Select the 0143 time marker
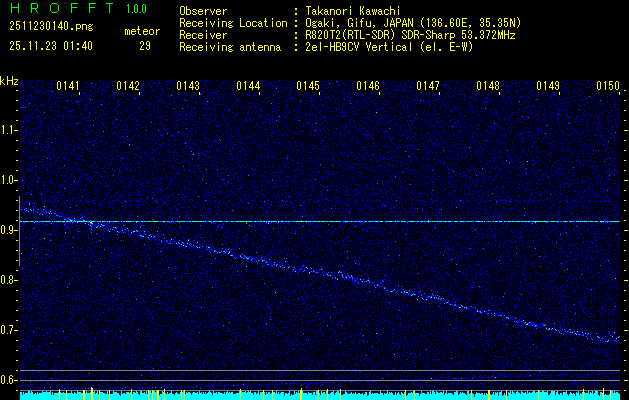 (x=188, y=87)
